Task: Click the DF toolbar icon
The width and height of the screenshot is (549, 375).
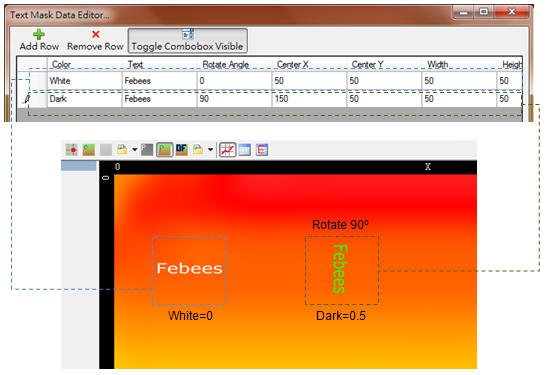Action: point(181,150)
